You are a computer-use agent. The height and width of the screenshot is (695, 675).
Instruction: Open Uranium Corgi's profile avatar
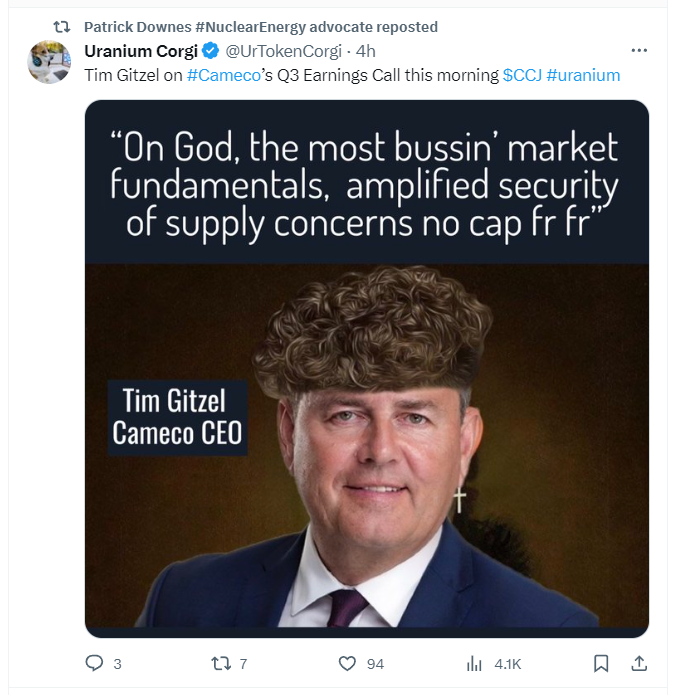pyautogui.click(x=49, y=62)
